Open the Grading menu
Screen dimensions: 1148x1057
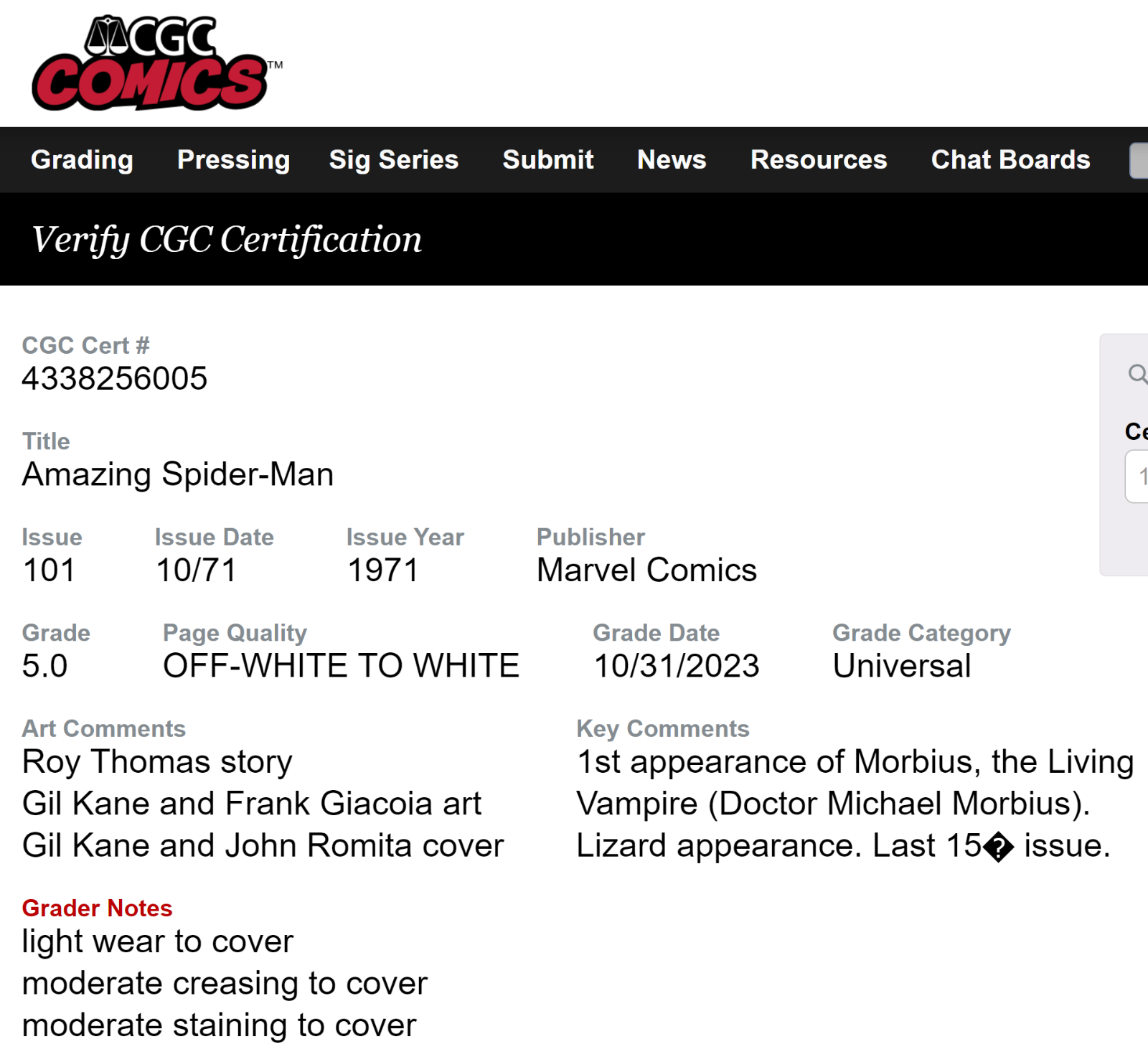[82, 159]
